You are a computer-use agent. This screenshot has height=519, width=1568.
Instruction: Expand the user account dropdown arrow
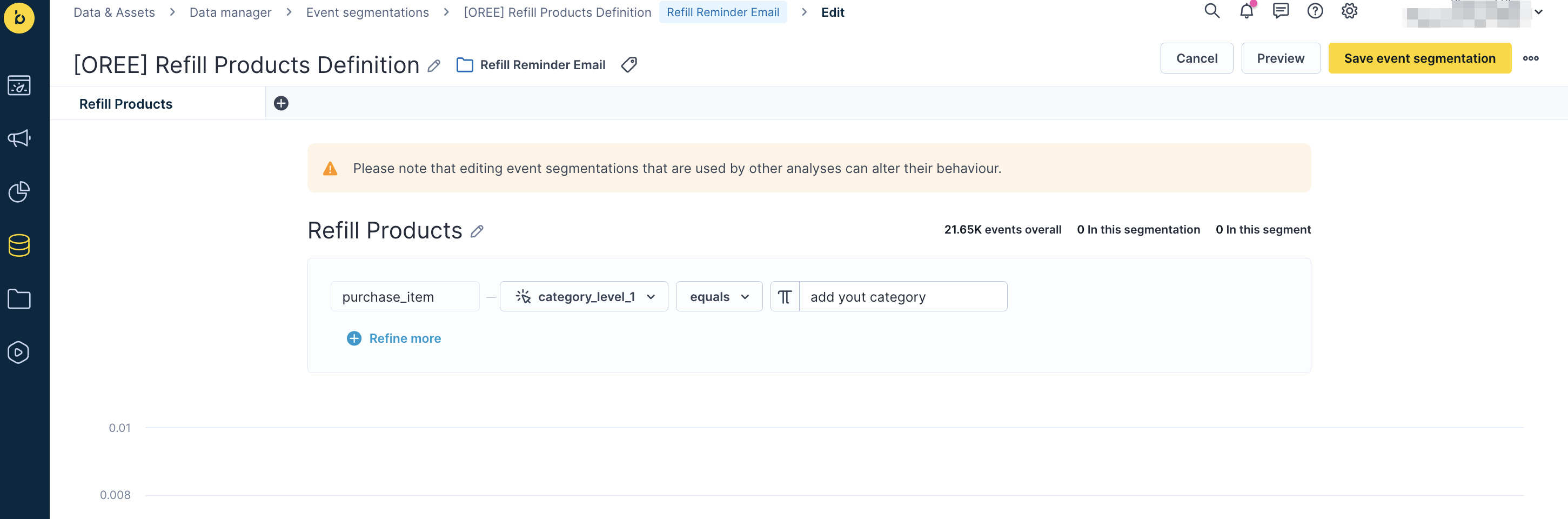[x=1538, y=12]
